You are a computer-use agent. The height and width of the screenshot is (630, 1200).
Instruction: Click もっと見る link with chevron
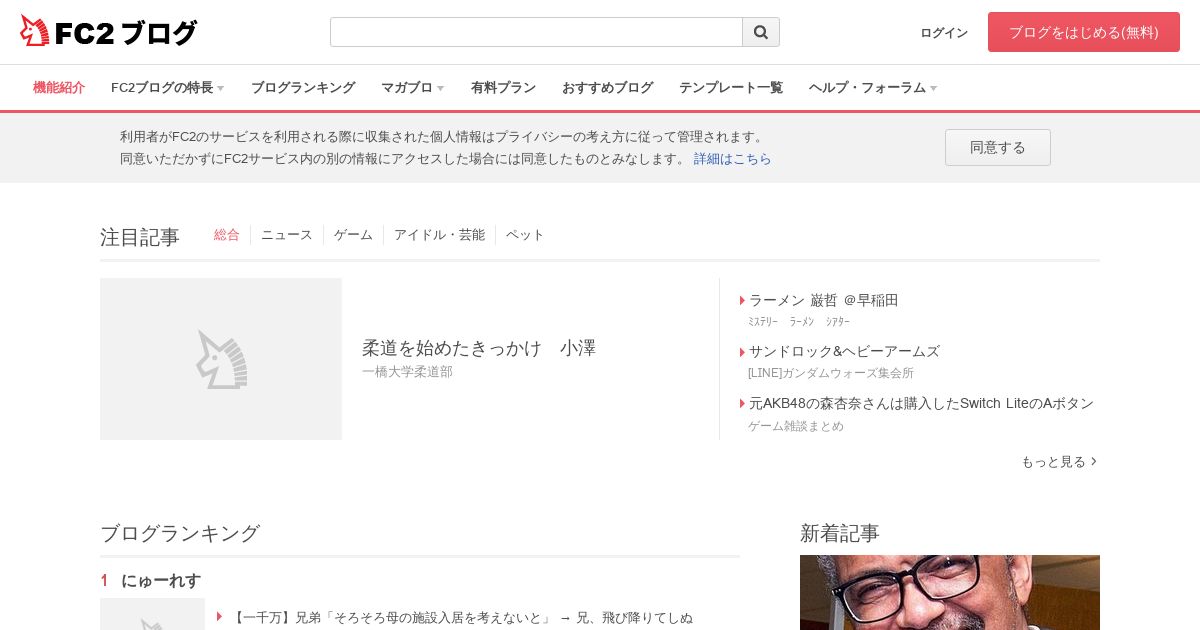click(x=1059, y=461)
